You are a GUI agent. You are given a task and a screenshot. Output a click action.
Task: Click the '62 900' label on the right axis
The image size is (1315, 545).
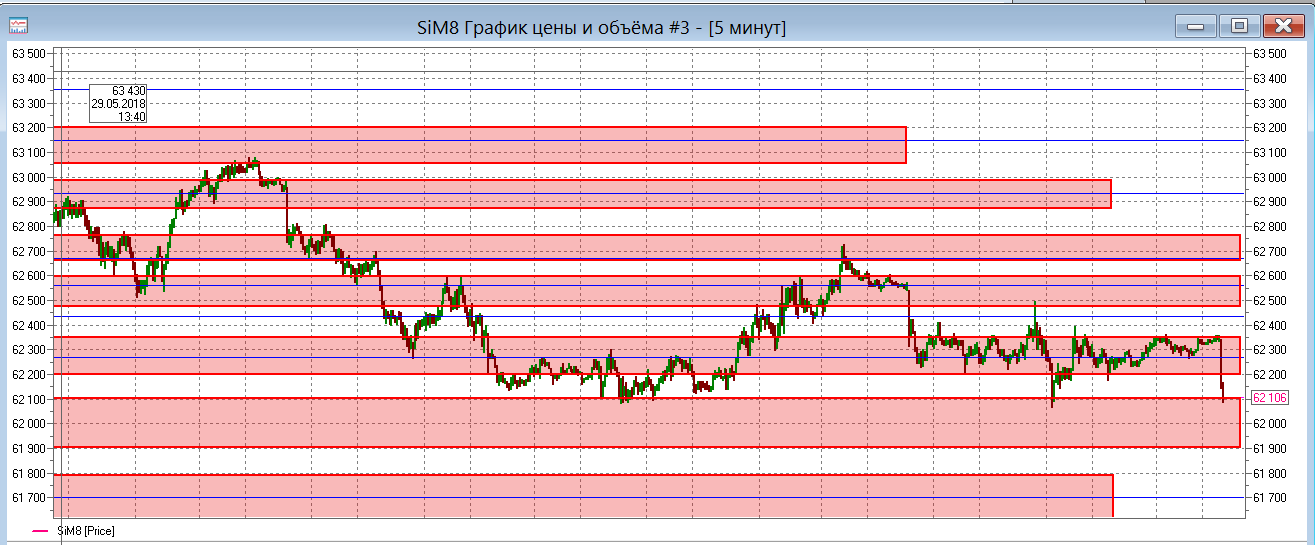pos(1271,201)
